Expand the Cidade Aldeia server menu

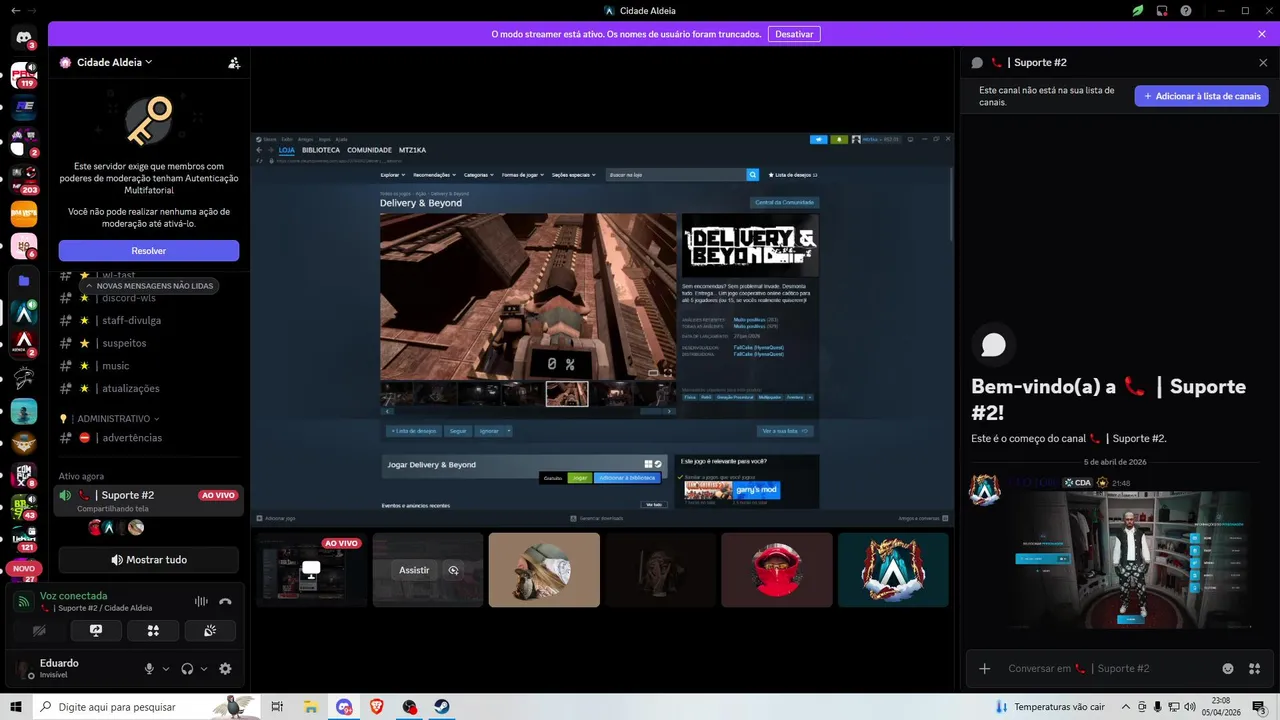tap(149, 62)
